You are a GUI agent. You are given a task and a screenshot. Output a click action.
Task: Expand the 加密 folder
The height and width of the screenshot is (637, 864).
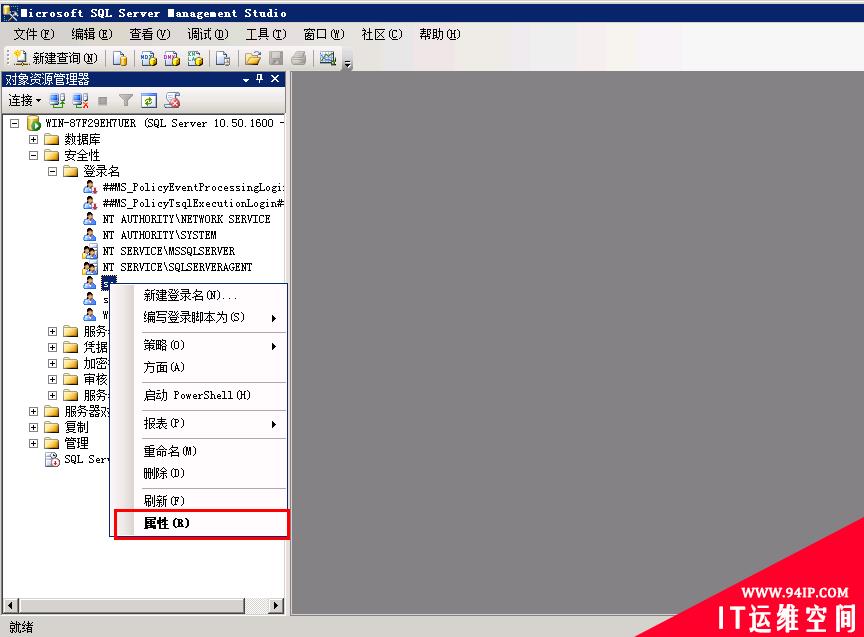point(52,363)
